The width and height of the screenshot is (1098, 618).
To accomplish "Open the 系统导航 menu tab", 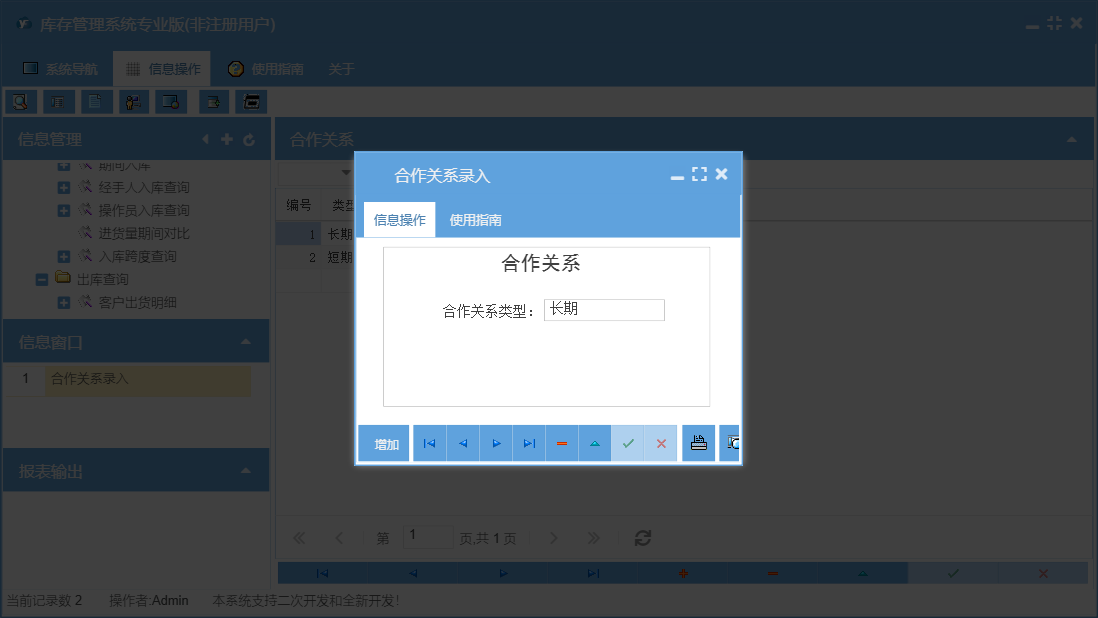I will pos(60,68).
